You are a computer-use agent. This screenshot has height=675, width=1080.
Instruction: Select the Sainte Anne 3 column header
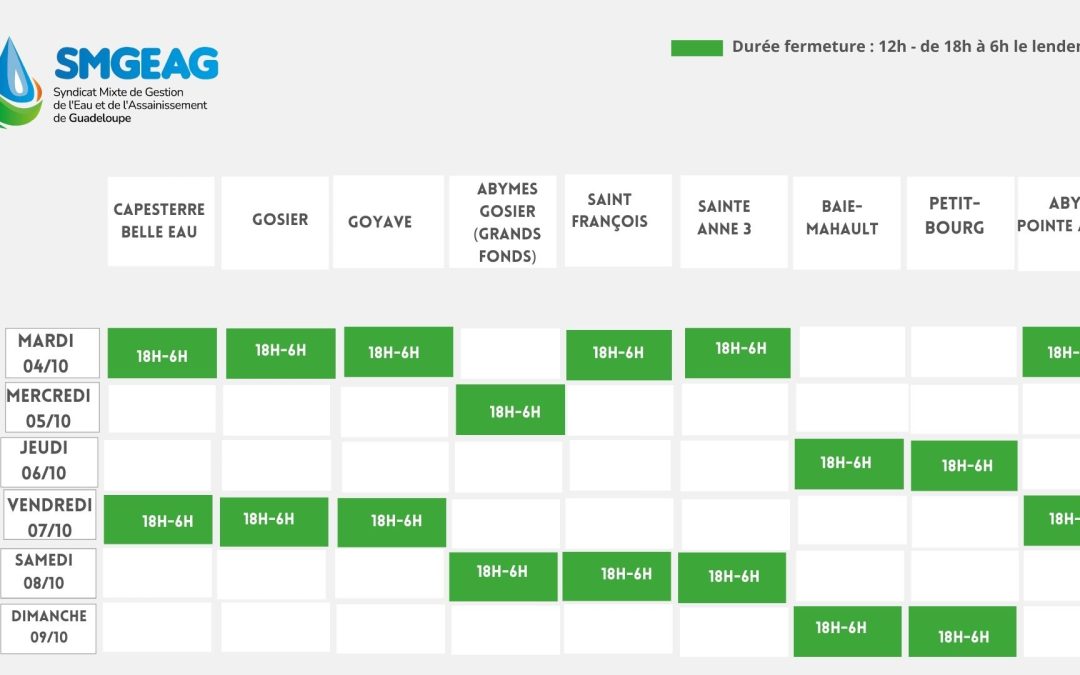point(733,221)
